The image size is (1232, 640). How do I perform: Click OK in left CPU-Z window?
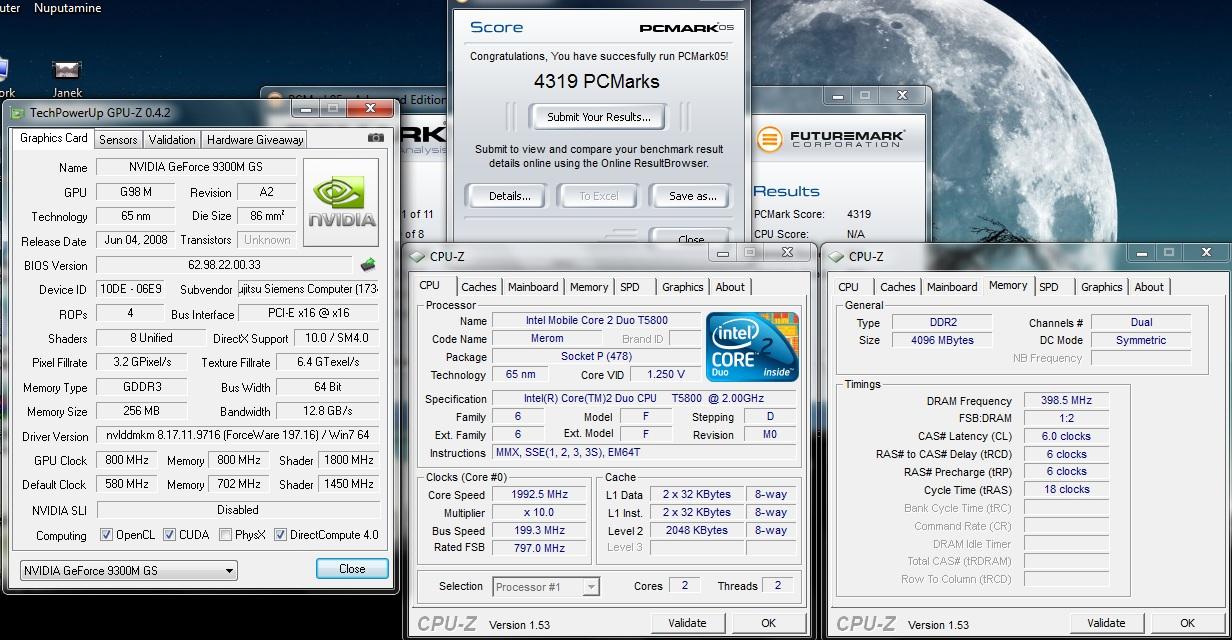click(x=768, y=622)
